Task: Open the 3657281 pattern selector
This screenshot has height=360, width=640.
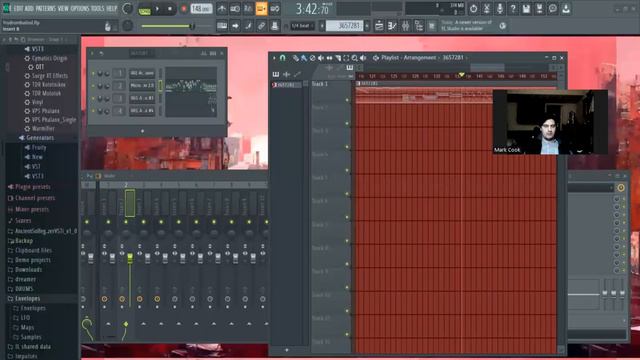Action: click(x=344, y=26)
